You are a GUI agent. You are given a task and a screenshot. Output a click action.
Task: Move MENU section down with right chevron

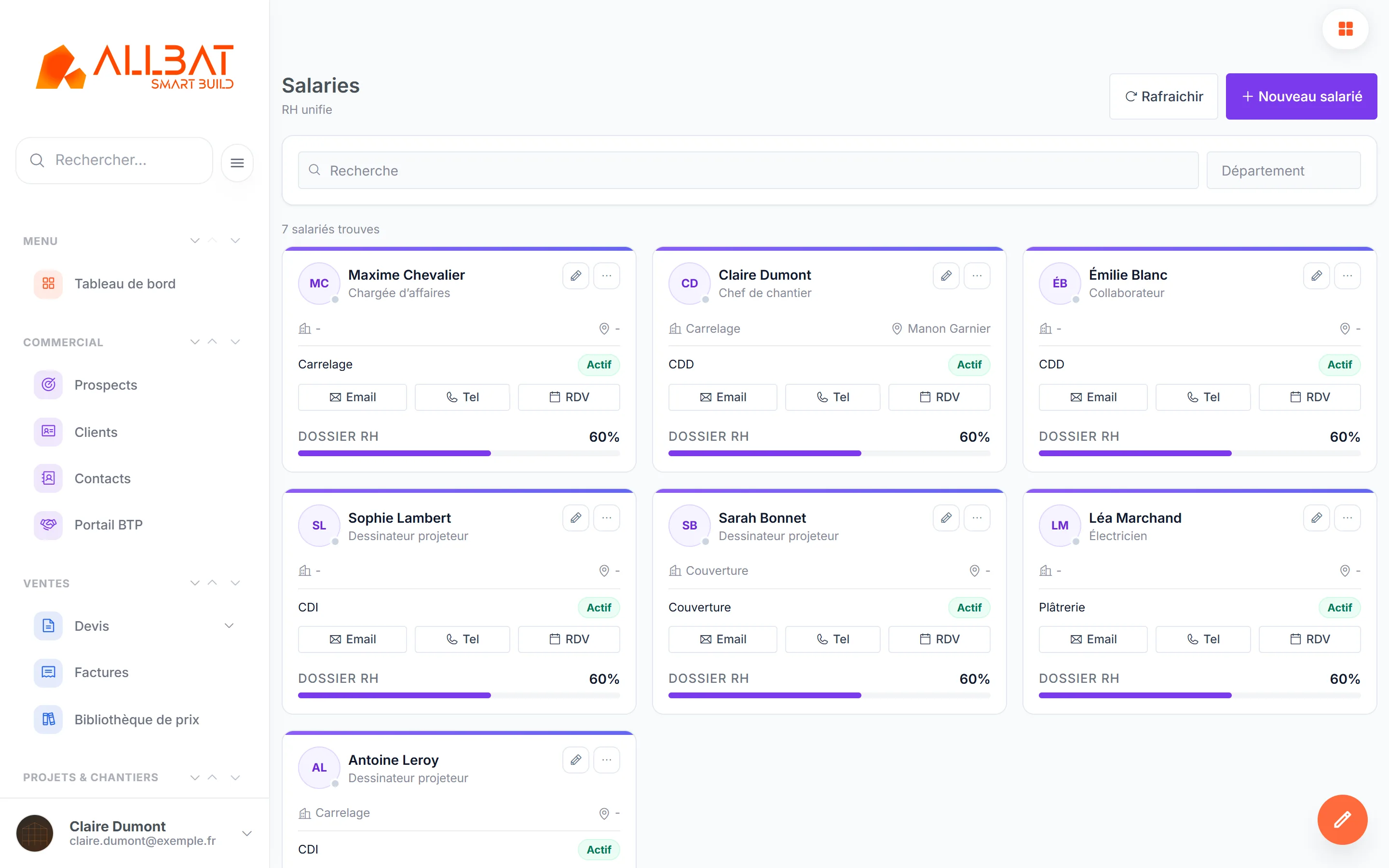click(x=235, y=241)
